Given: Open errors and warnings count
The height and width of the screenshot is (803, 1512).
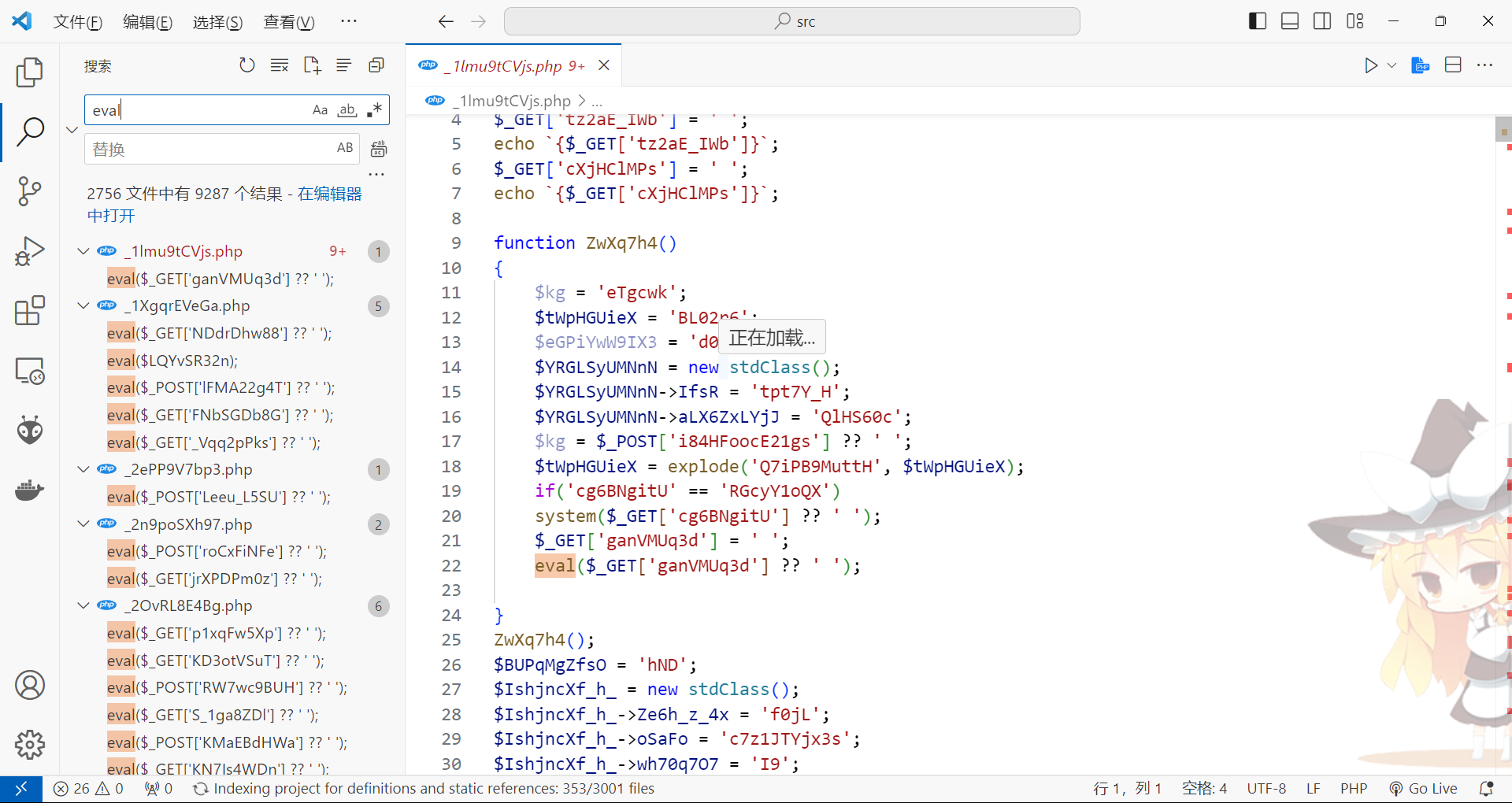Looking at the screenshot, I should coord(88,788).
